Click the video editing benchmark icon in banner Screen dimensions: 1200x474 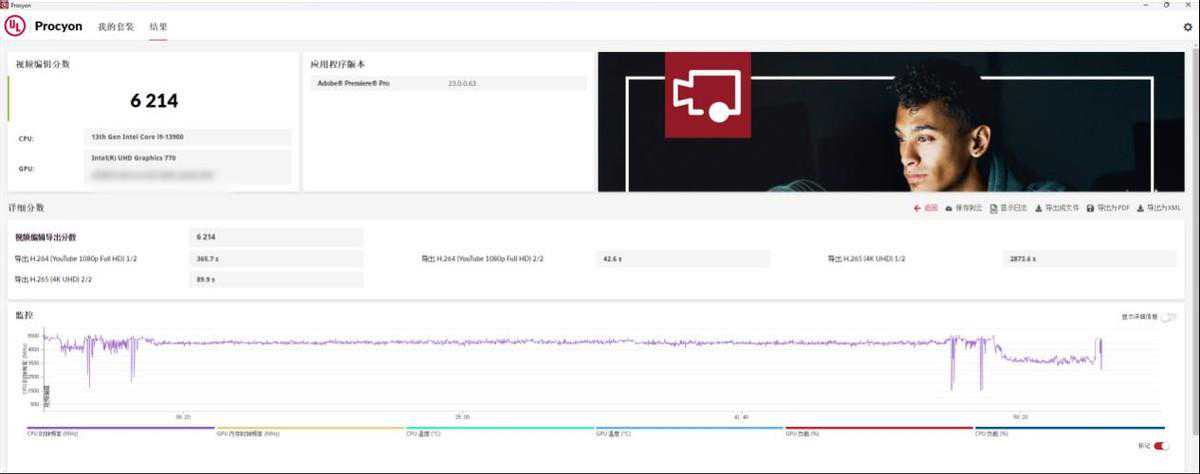[708, 95]
